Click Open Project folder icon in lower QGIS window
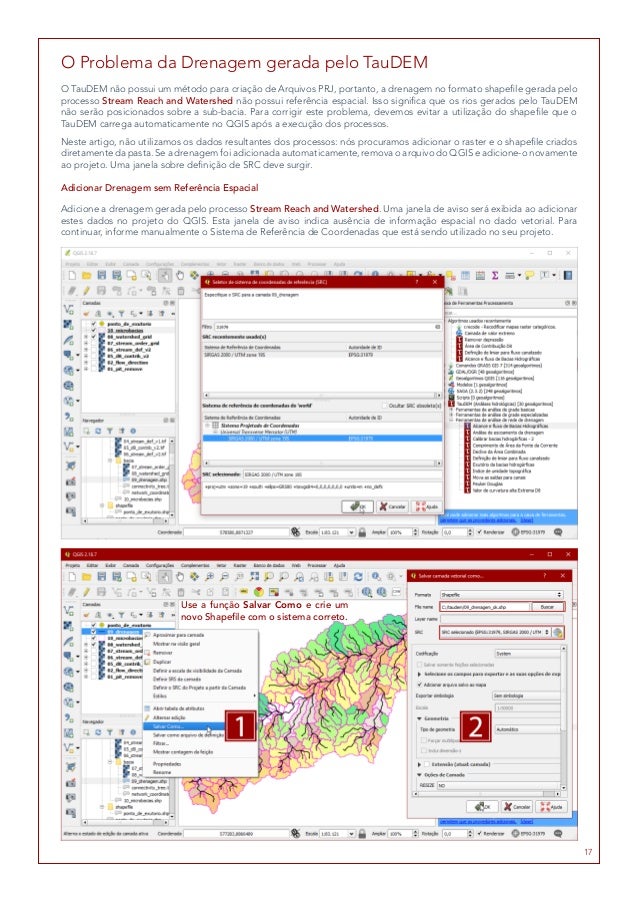The height and width of the screenshot is (903, 638). click(86, 576)
